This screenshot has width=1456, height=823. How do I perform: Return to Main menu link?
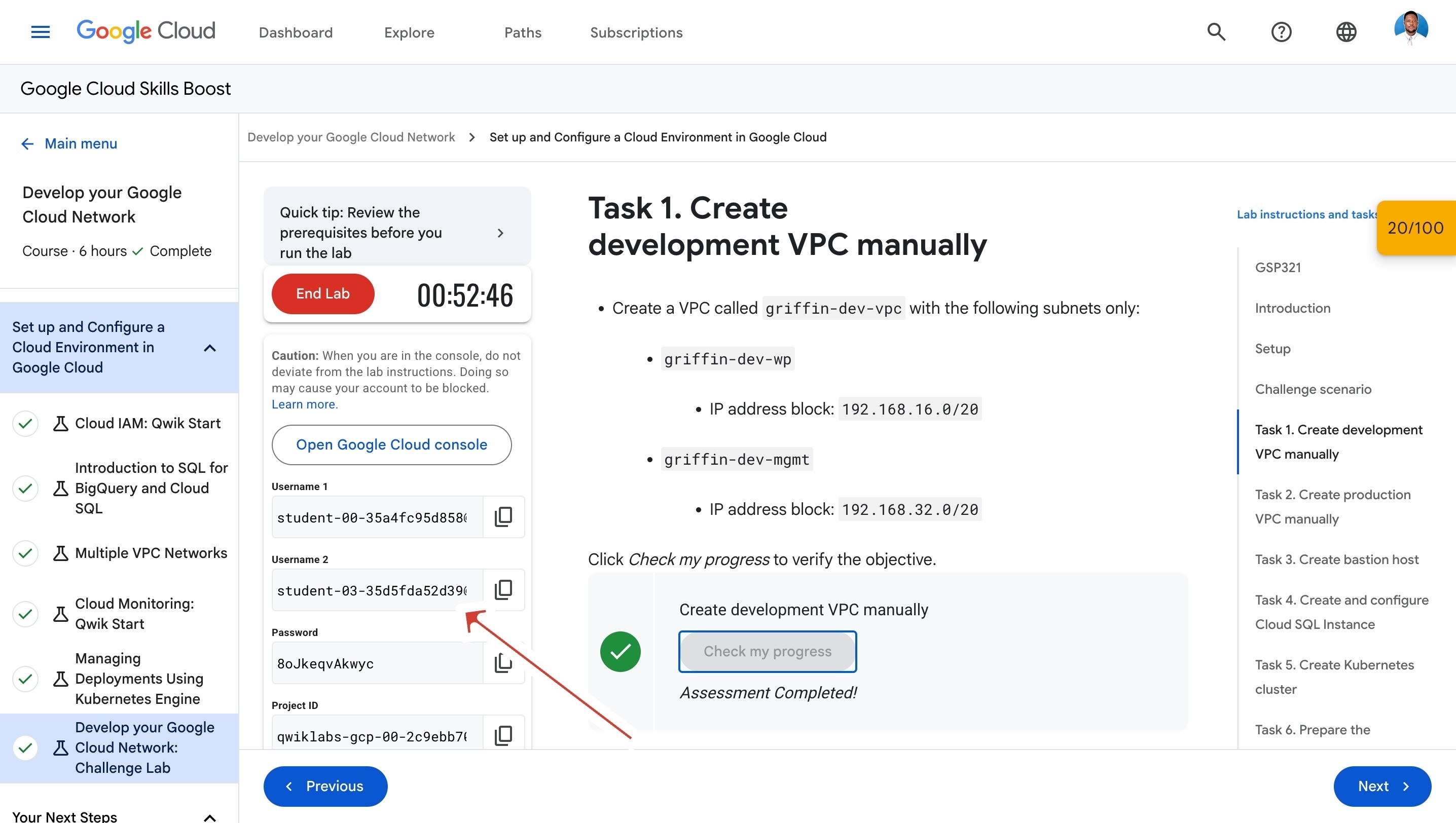[81, 143]
